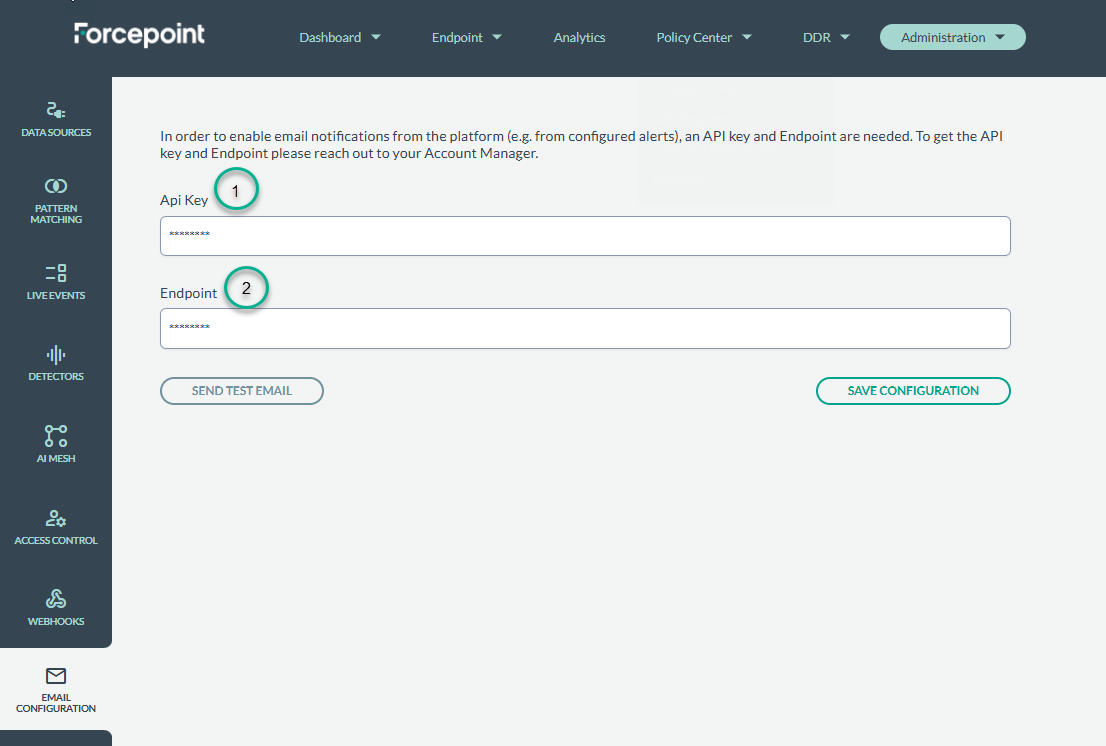The height and width of the screenshot is (746, 1106).
Task: Click the "ACCESS CONTROL" sidebar label
Action: [x=56, y=540]
